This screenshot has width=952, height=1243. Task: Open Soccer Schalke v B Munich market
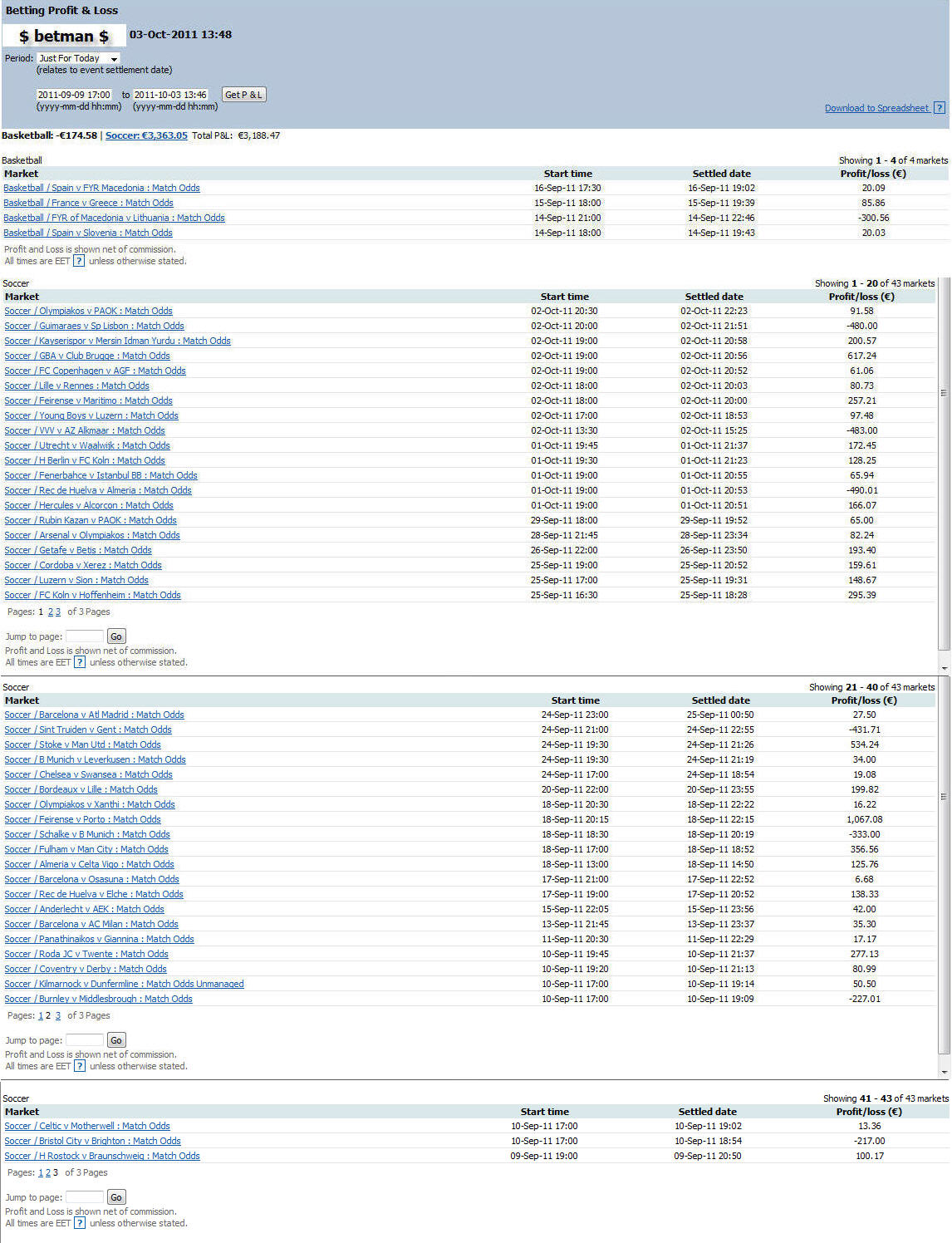tap(87, 834)
